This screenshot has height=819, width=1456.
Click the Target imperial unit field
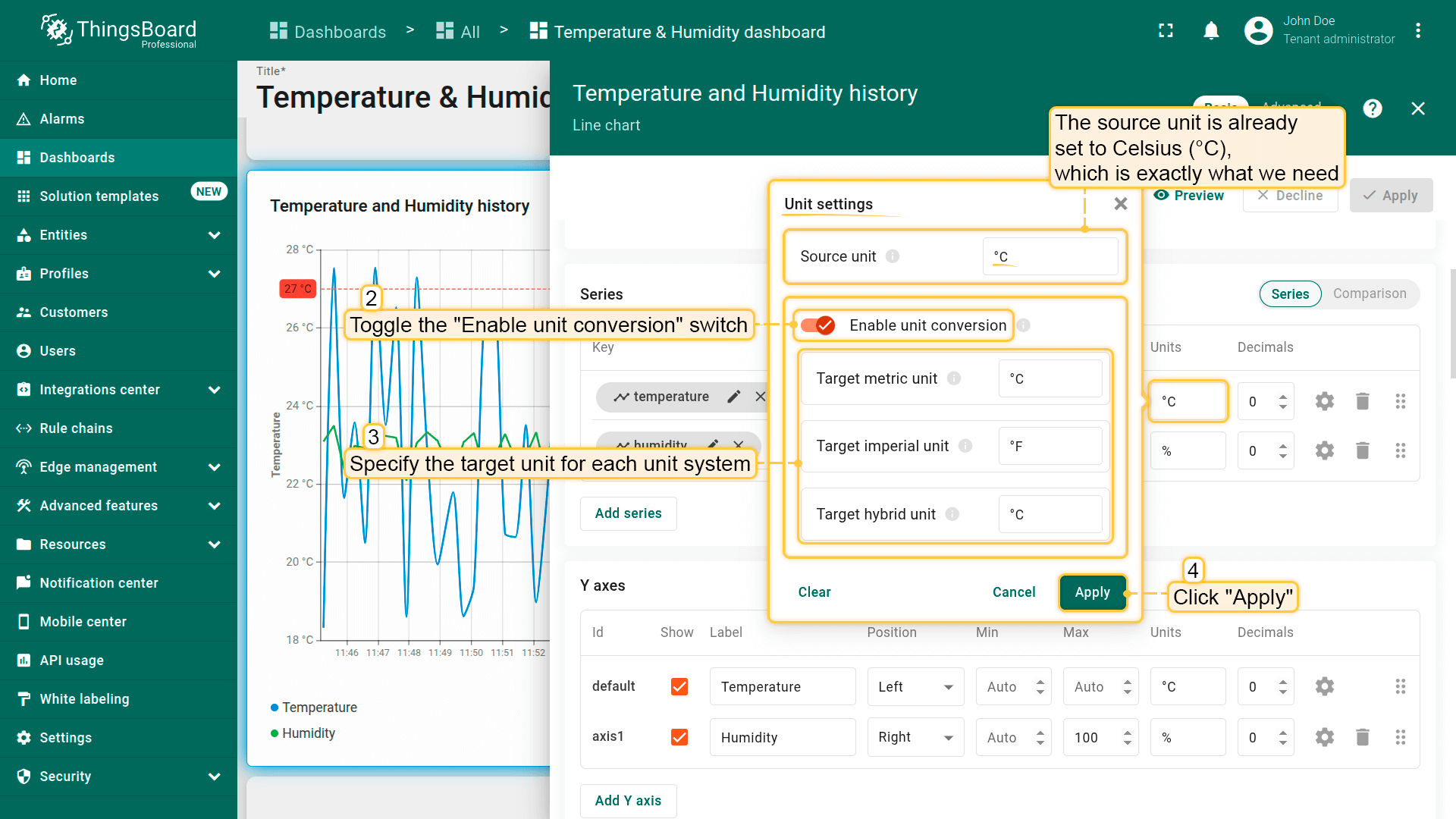click(x=1050, y=447)
